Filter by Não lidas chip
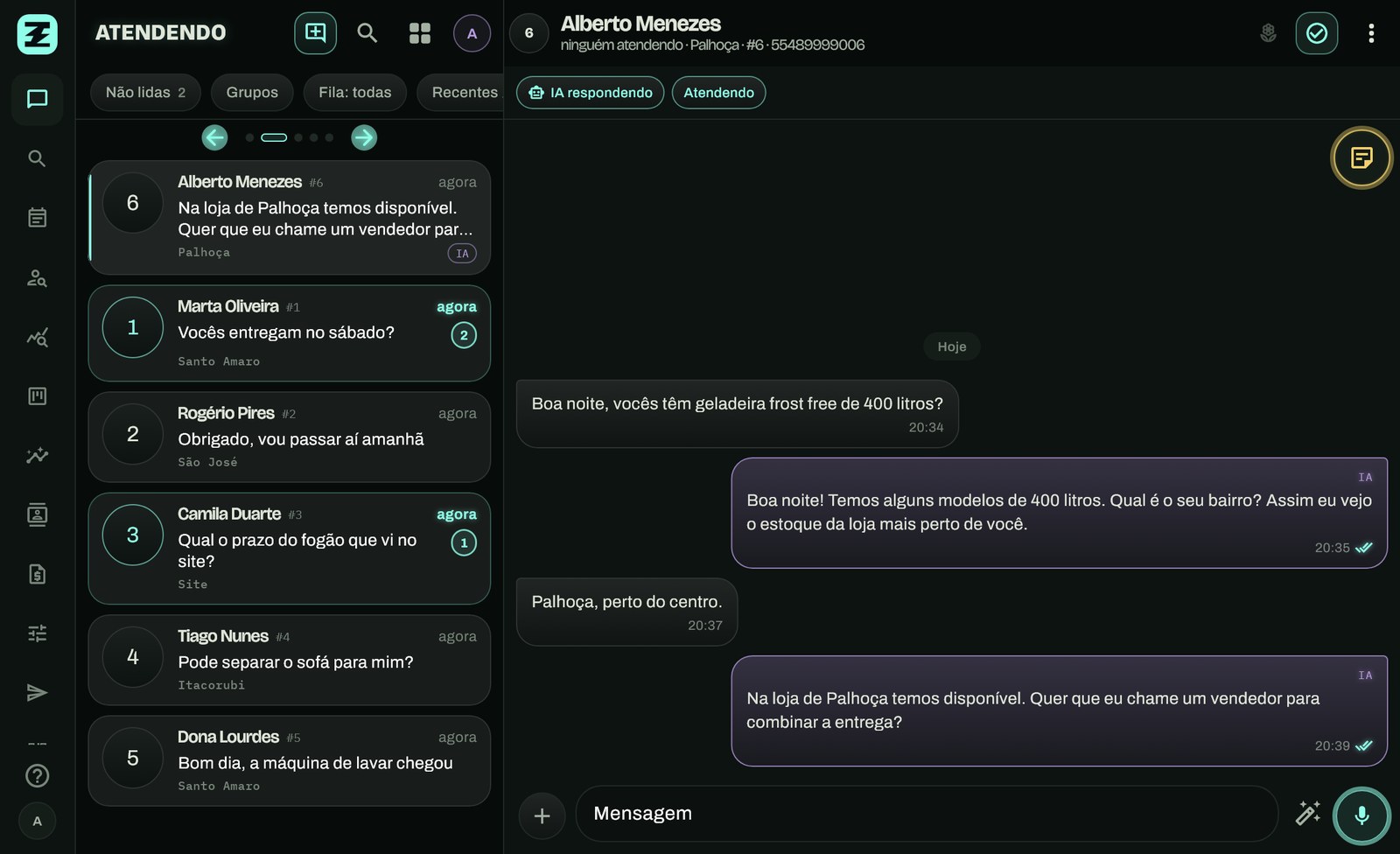Screen dimensions: 1400x854 pyautogui.click(x=145, y=92)
